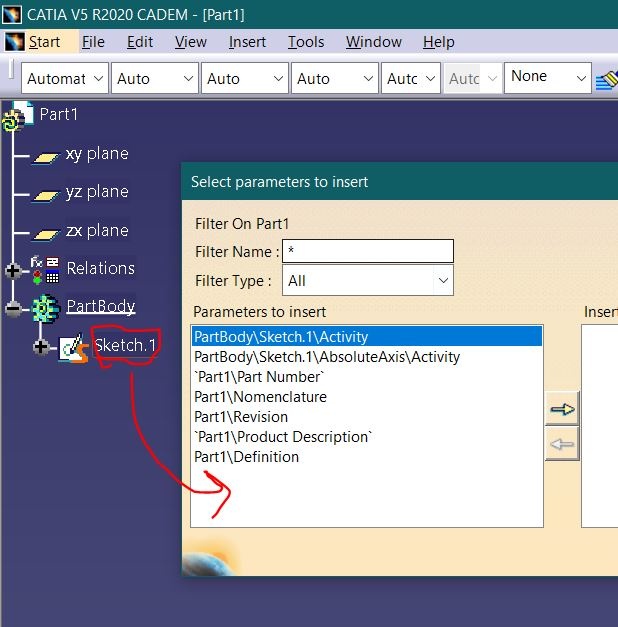618x627 pixels.
Task: Select zx plane in tree
Action: click(x=97, y=230)
